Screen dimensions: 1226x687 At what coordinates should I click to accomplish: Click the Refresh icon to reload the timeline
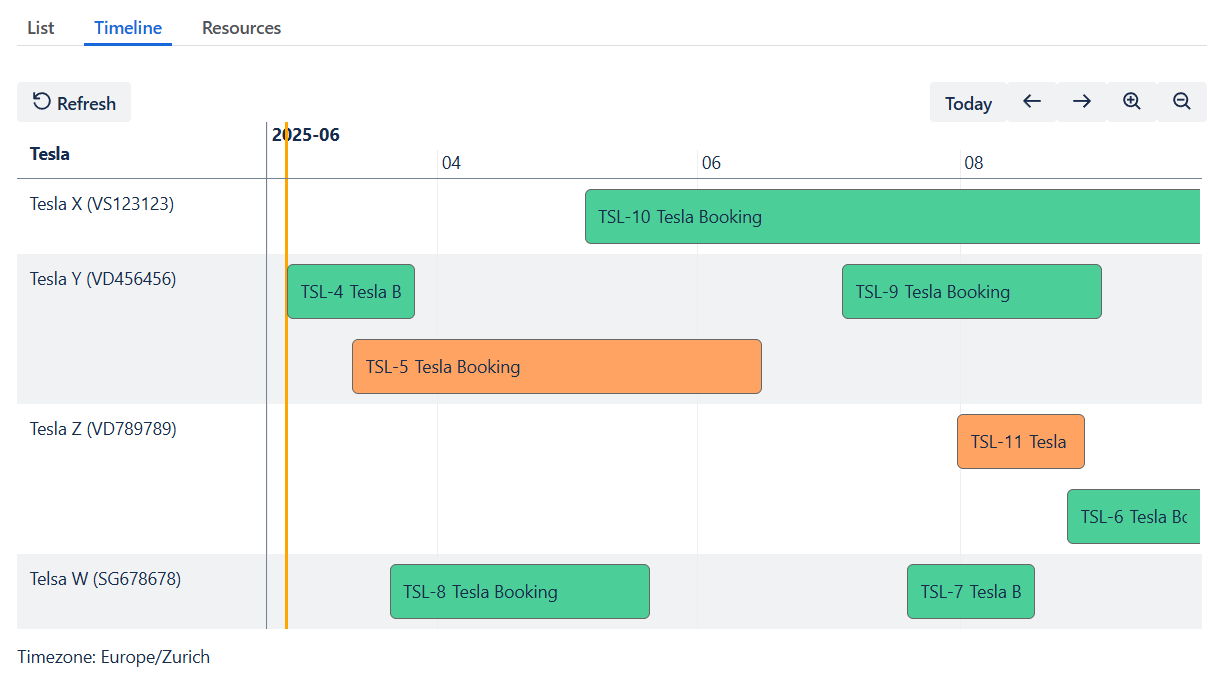click(x=40, y=101)
